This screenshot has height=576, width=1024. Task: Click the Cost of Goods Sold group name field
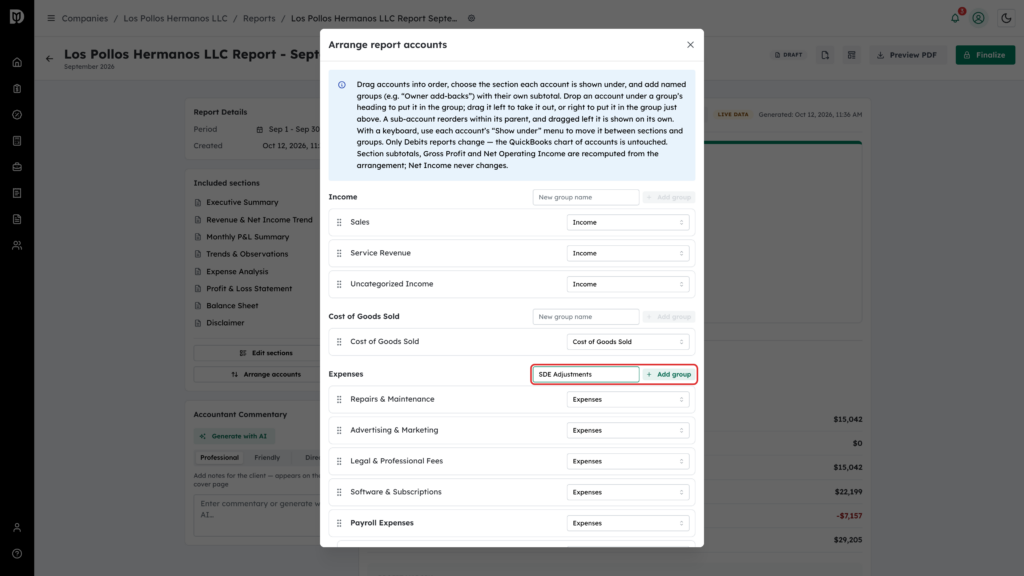(586, 317)
